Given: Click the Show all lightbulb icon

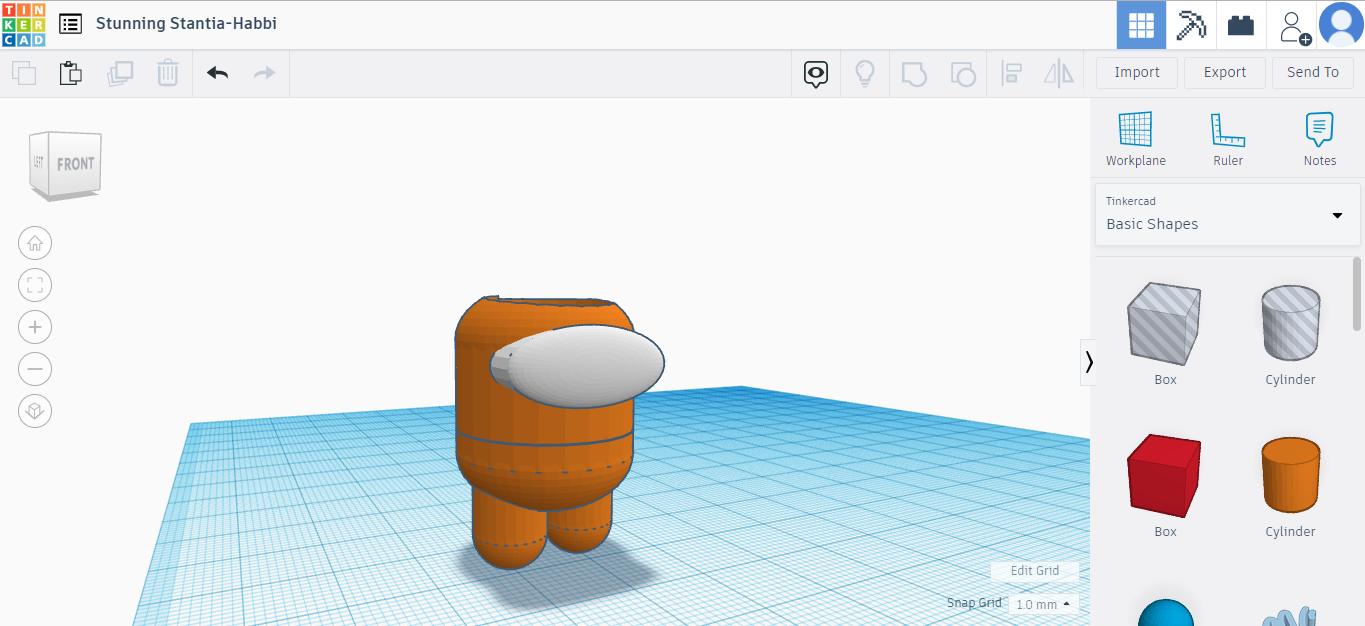Looking at the screenshot, I should tap(865, 73).
